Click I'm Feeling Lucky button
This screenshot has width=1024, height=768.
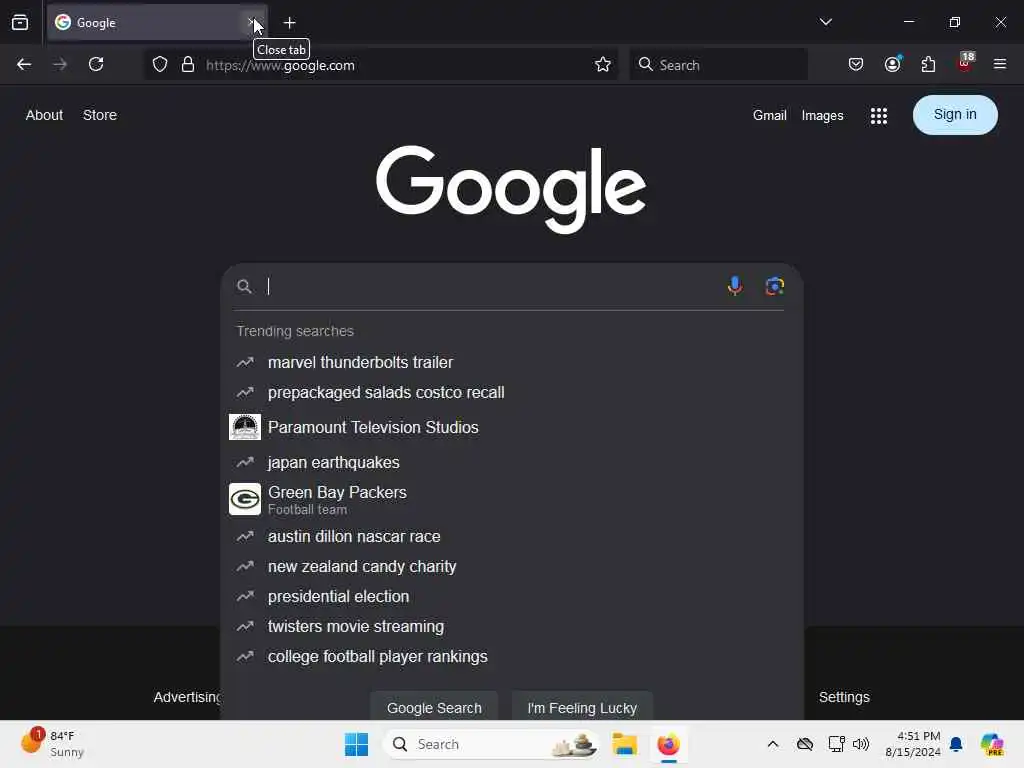click(582, 707)
